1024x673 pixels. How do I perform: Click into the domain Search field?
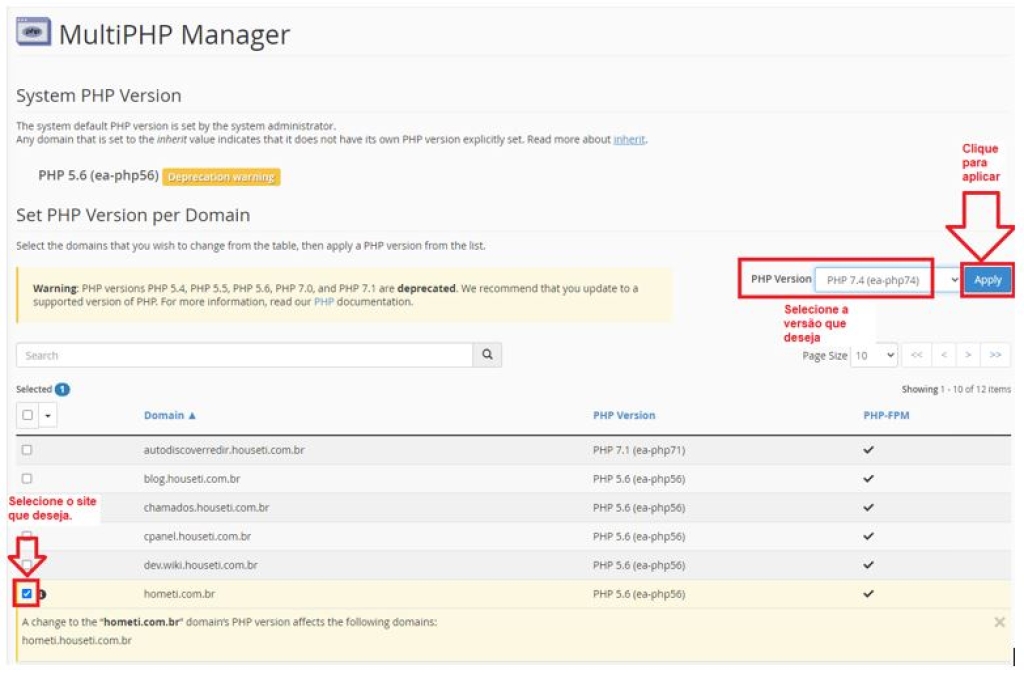[244, 355]
